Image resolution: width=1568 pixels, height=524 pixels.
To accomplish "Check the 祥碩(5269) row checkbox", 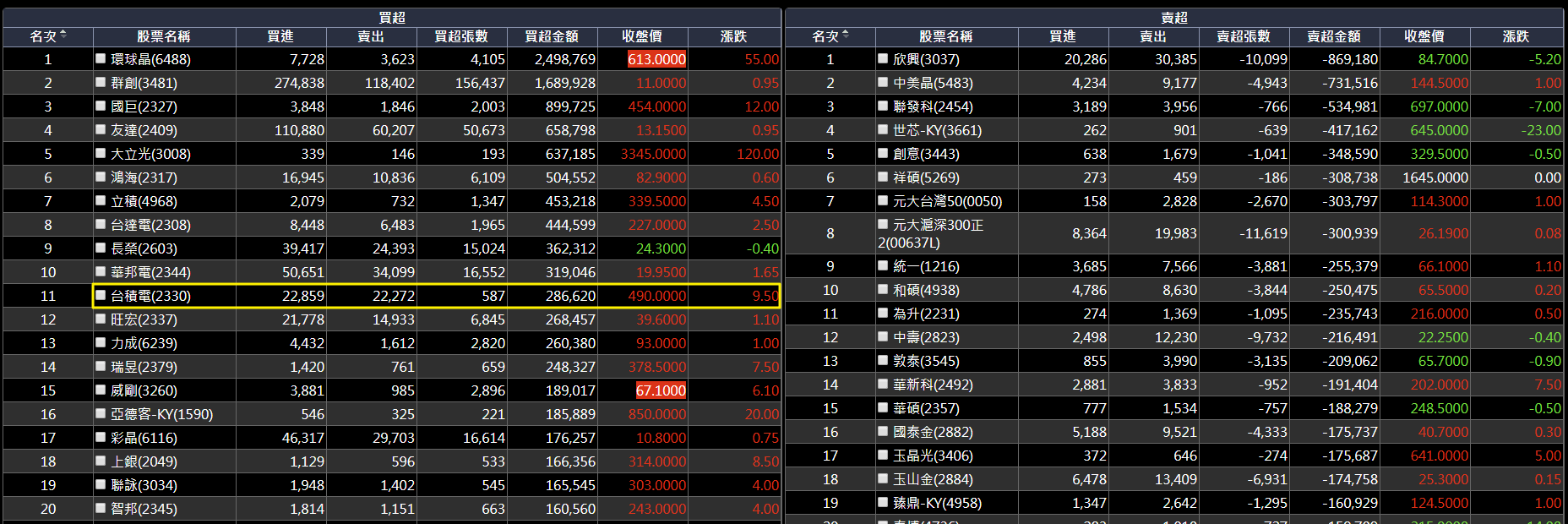I will [x=883, y=177].
